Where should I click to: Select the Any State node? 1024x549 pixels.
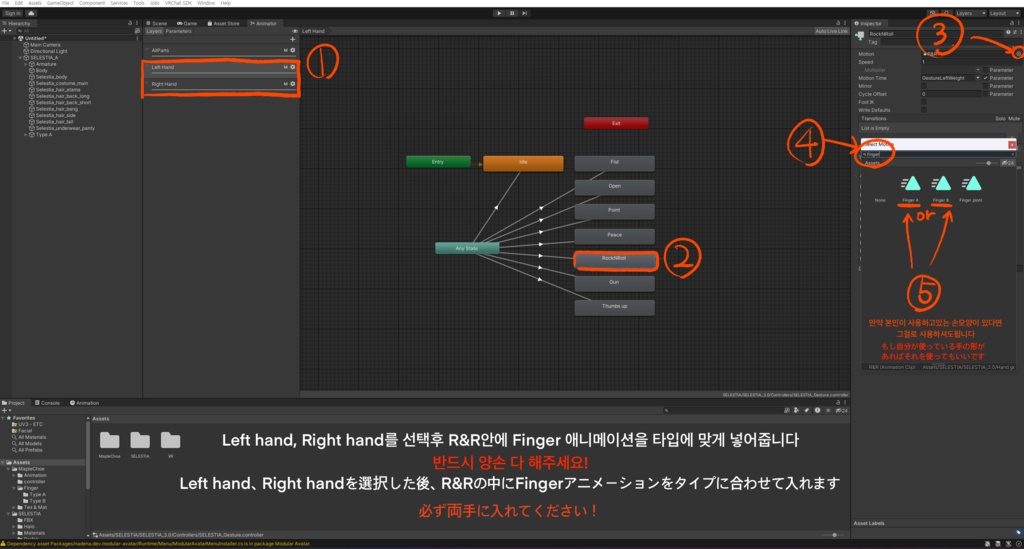[x=467, y=248]
